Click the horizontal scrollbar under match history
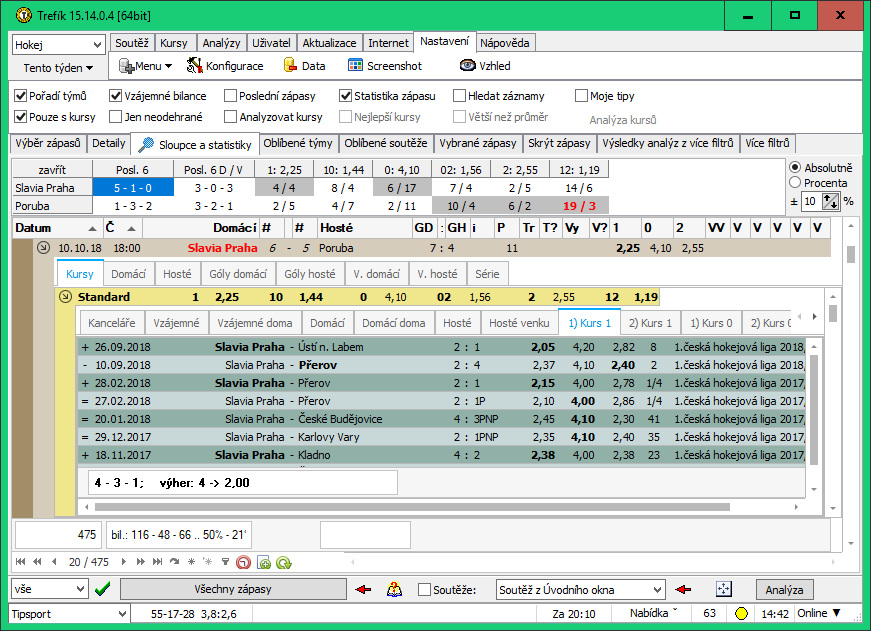This screenshot has width=871, height=631. tap(412, 507)
